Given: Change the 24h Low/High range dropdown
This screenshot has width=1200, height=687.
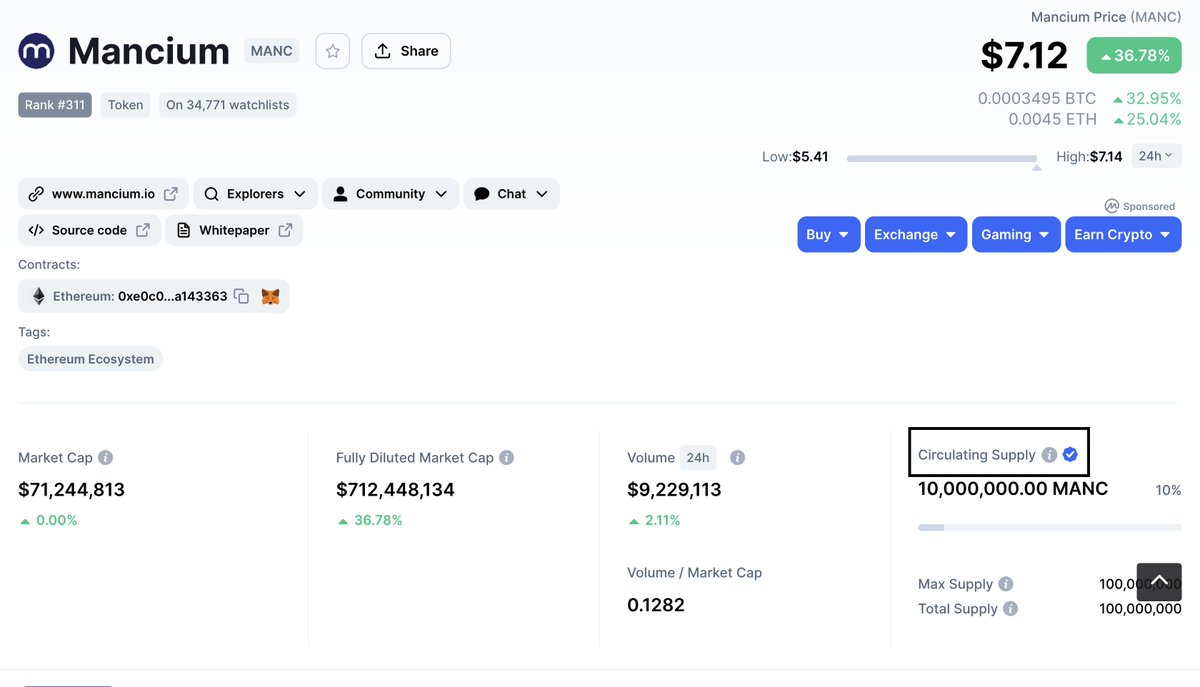Looking at the screenshot, I should [1156, 156].
